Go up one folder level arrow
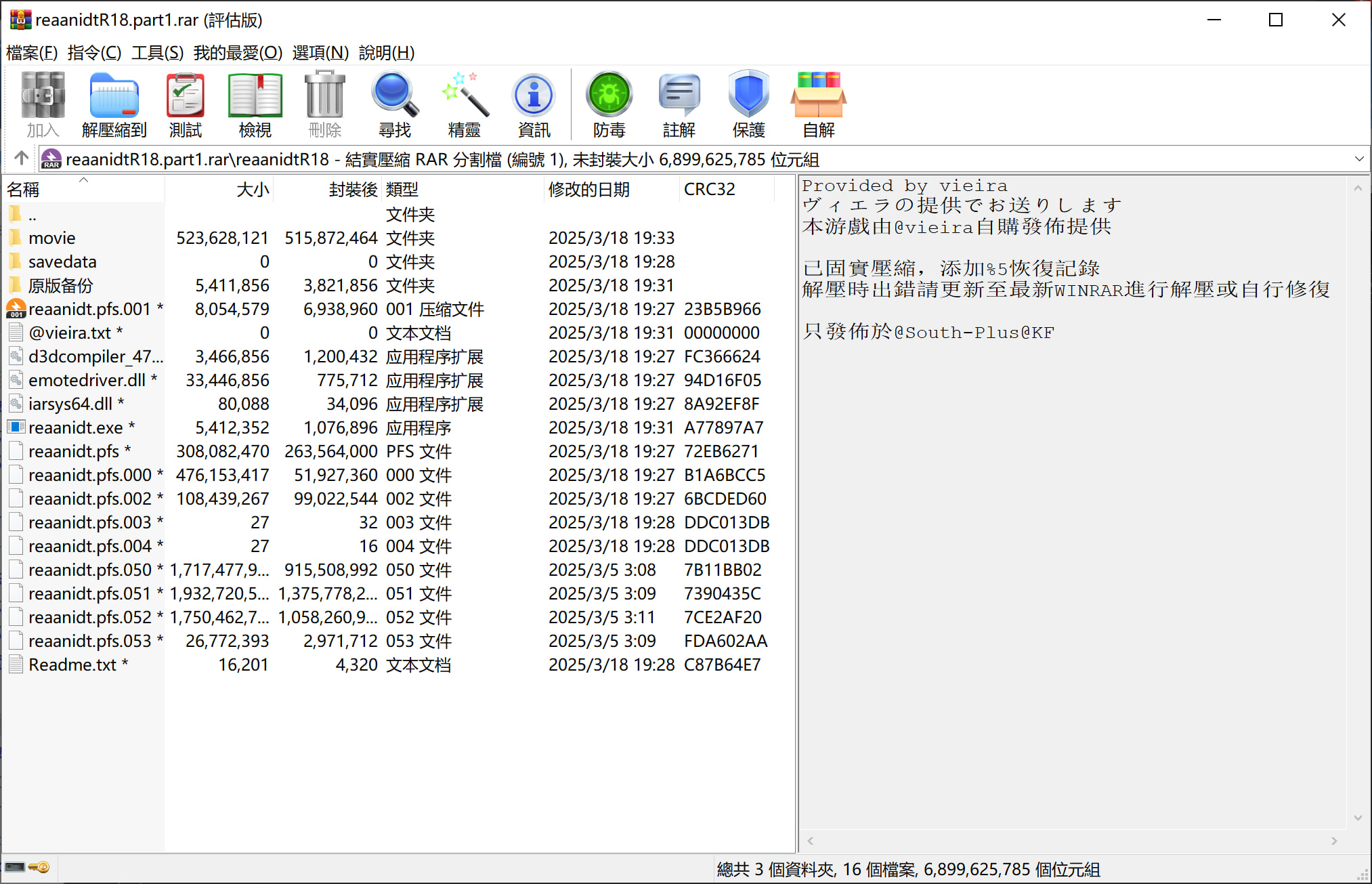Image resolution: width=1372 pixels, height=884 pixels. (21, 159)
